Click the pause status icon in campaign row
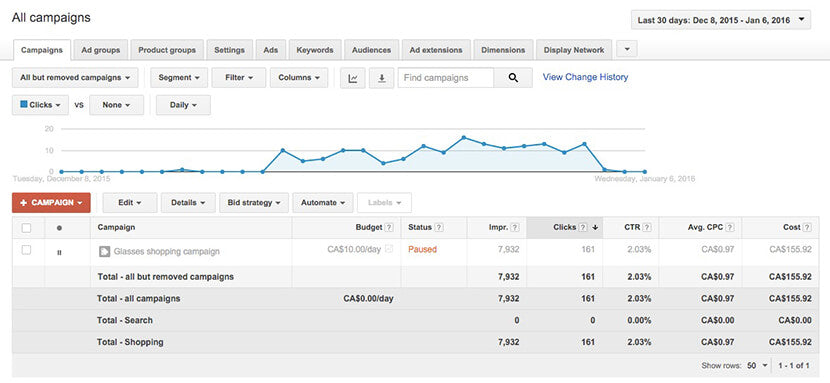The height and width of the screenshot is (383, 830). coord(59,252)
